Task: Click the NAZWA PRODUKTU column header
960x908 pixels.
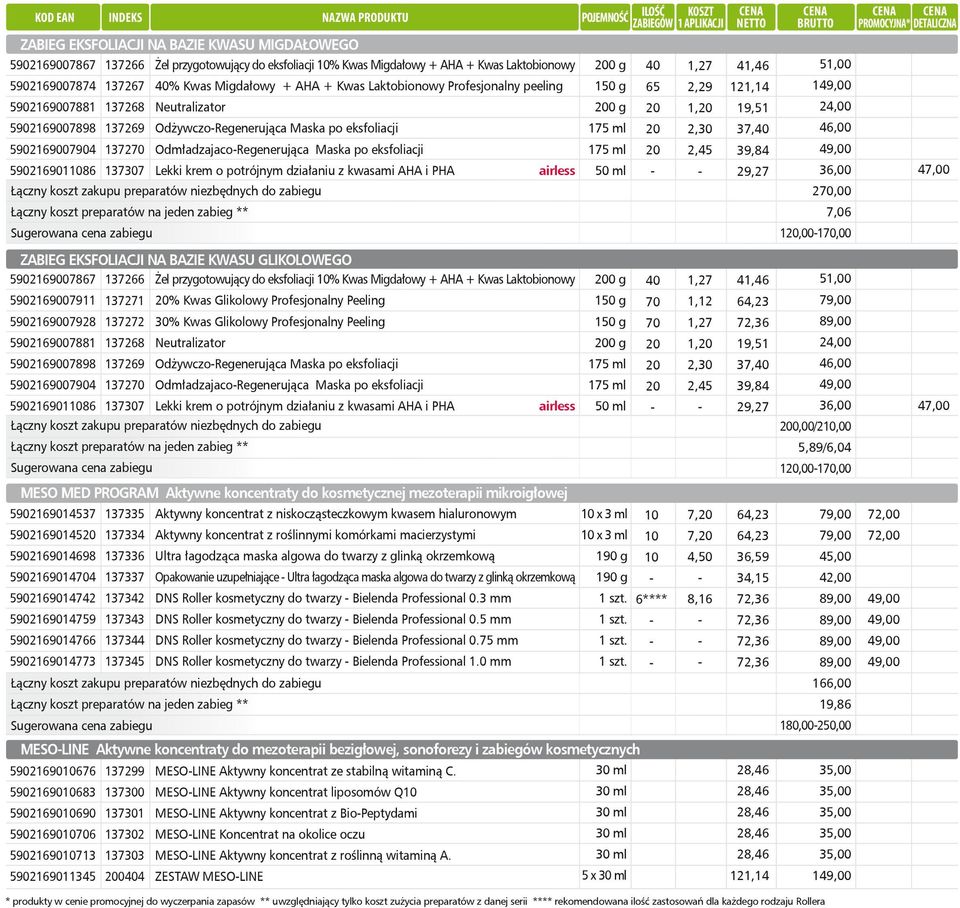Action: (364, 17)
